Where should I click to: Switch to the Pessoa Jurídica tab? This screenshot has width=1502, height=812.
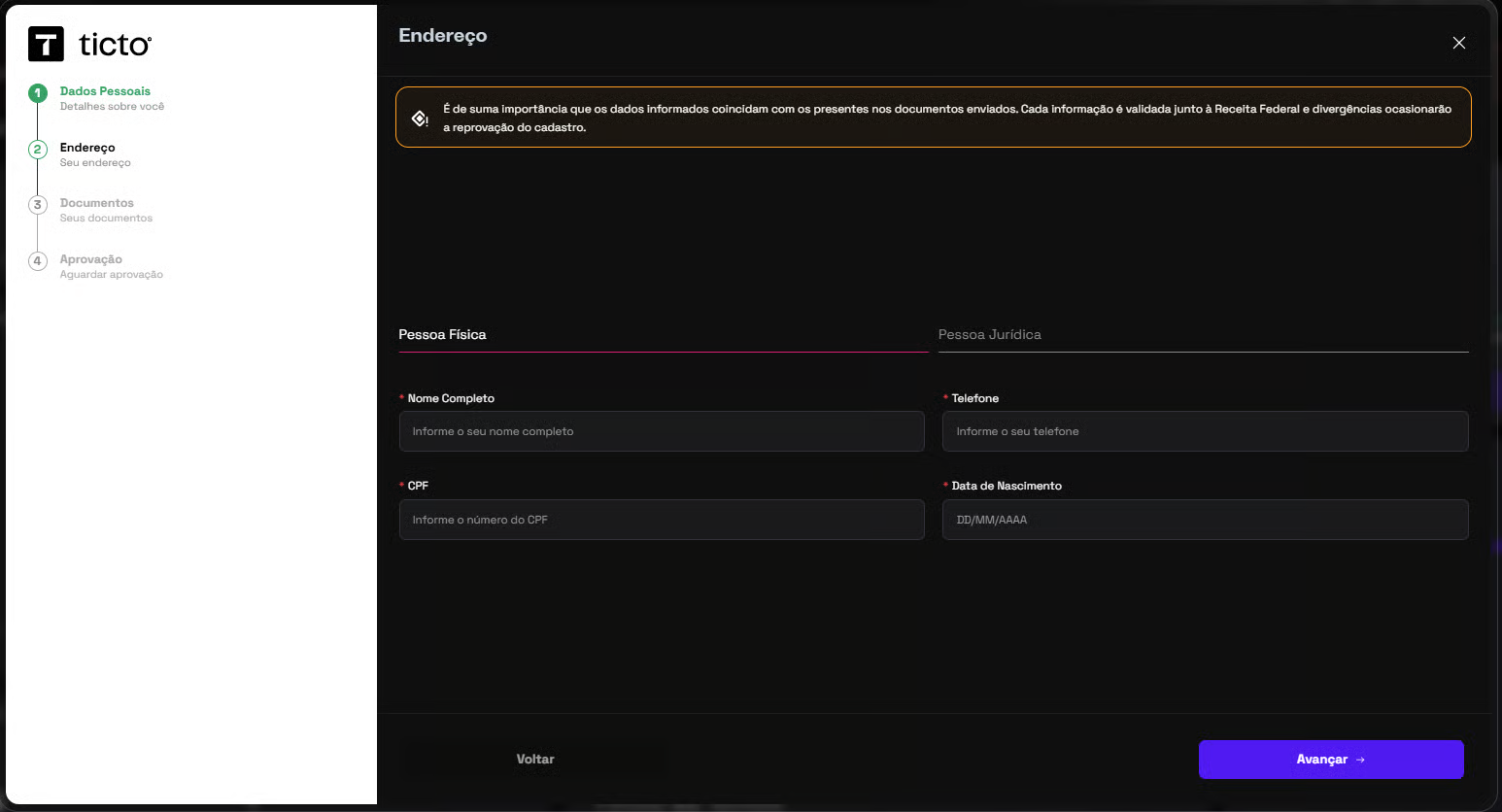coord(989,334)
